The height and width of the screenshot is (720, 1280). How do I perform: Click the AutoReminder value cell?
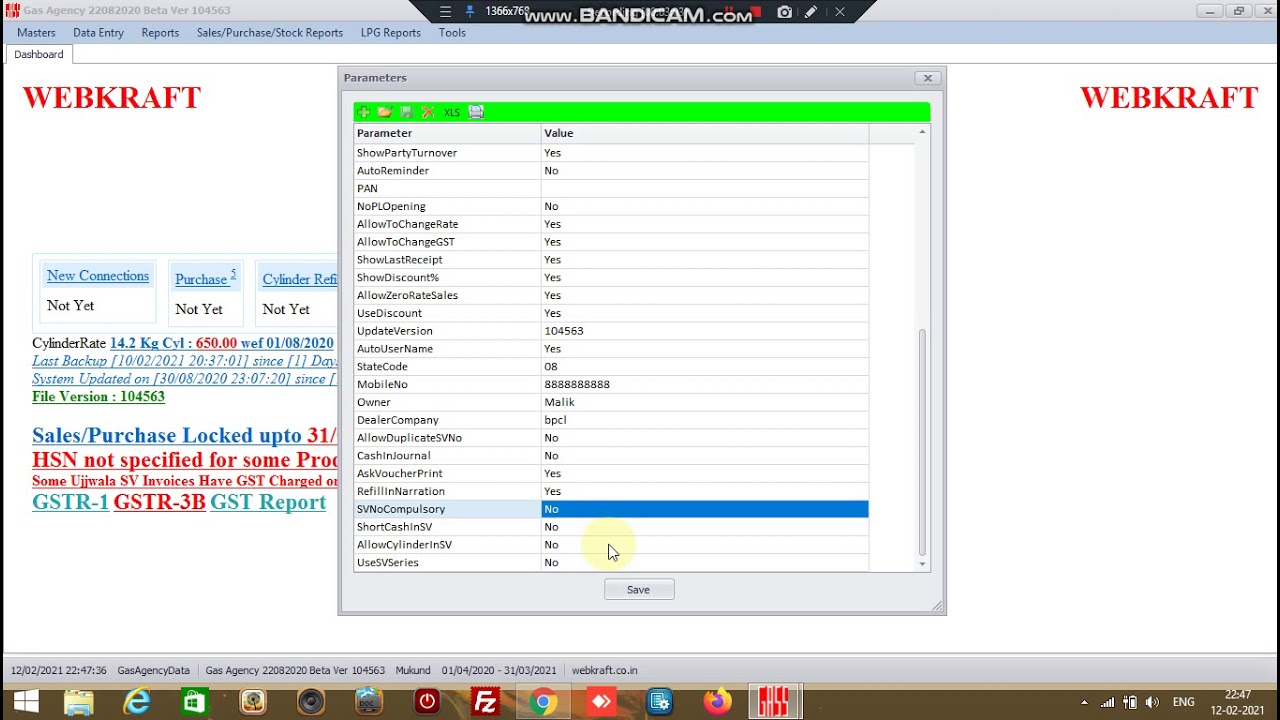[704, 171]
